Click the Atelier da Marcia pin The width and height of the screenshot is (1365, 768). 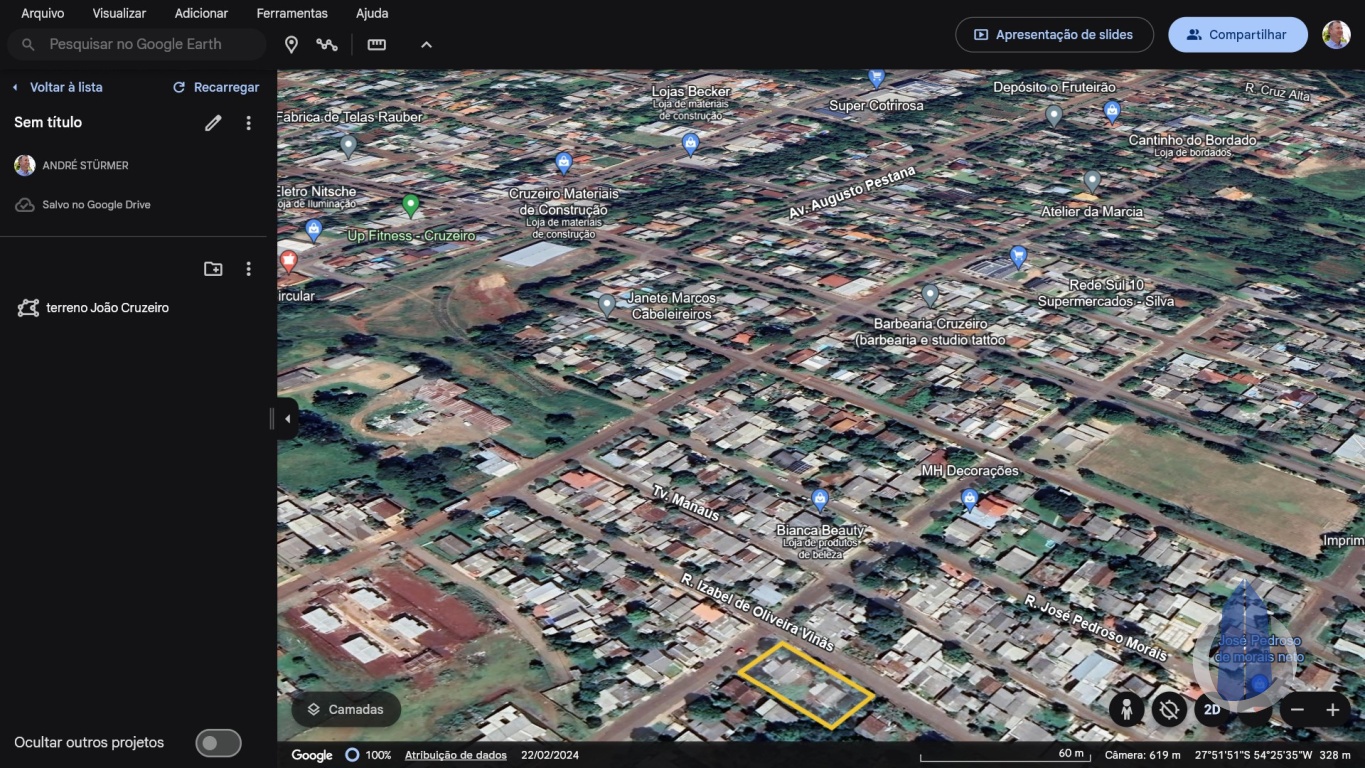(1092, 181)
